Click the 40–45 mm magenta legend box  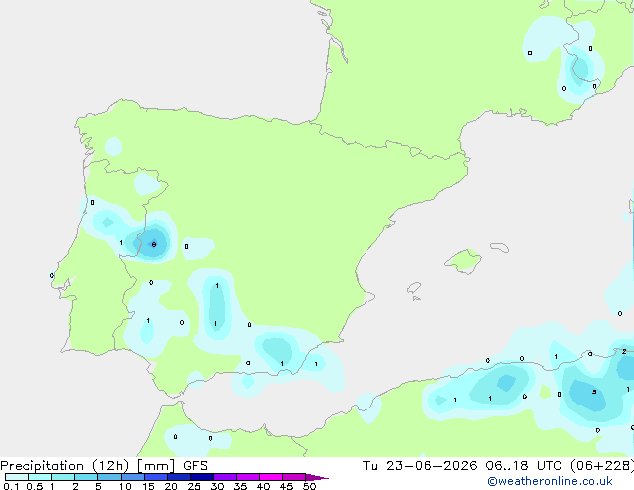click(271, 477)
